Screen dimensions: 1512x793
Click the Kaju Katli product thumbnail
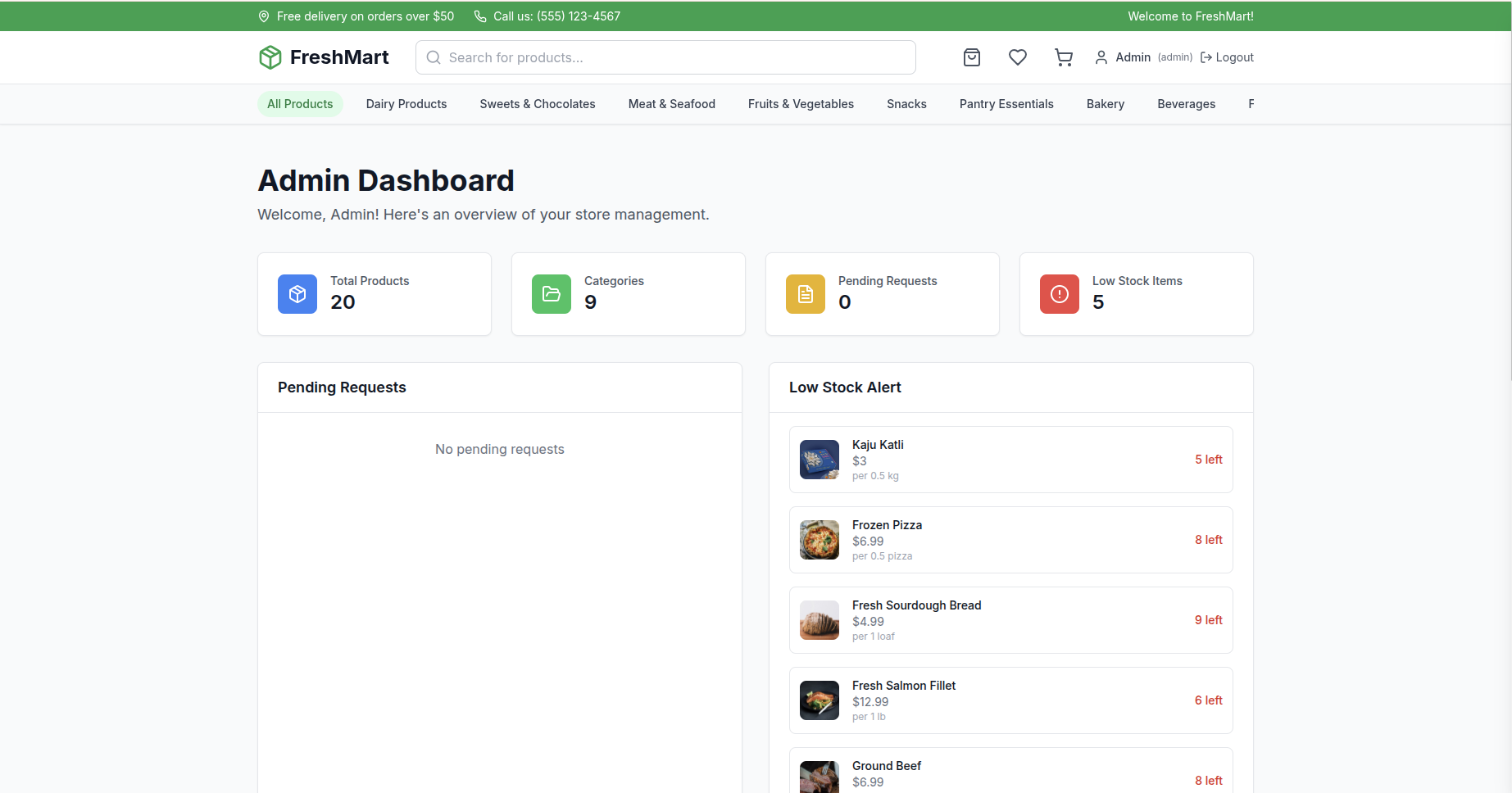[820, 460]
